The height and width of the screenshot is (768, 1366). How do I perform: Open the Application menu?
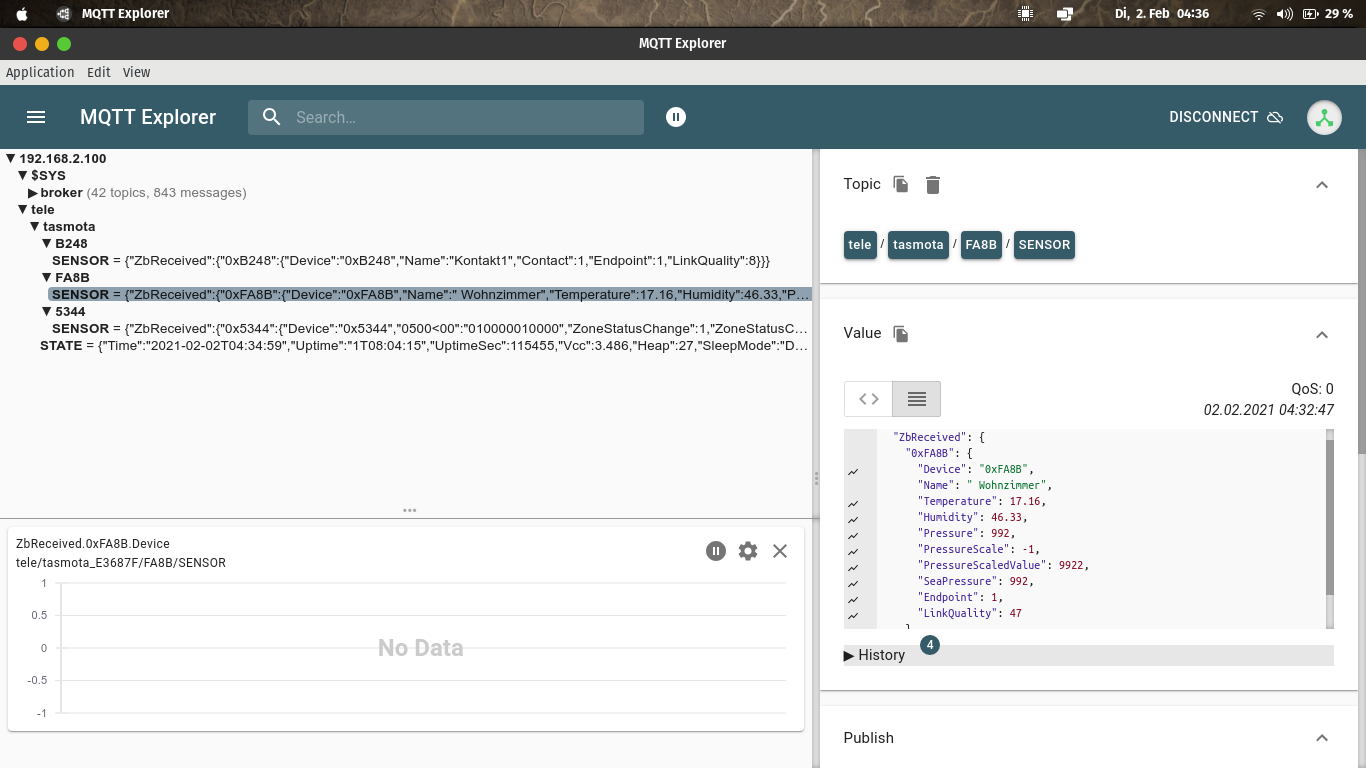(x=40, y=72)
